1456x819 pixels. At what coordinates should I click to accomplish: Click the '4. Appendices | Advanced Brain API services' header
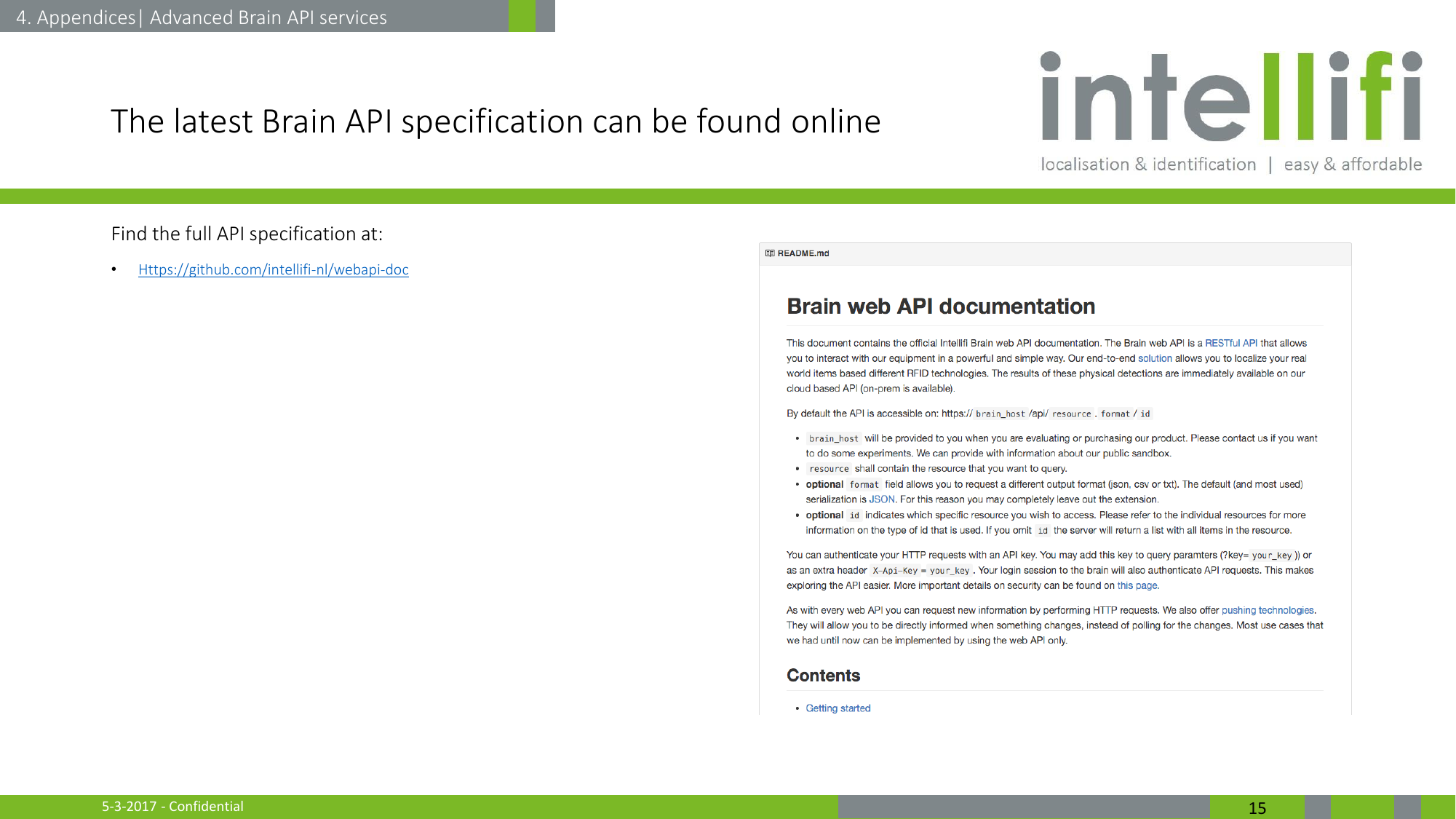(202, 17)
